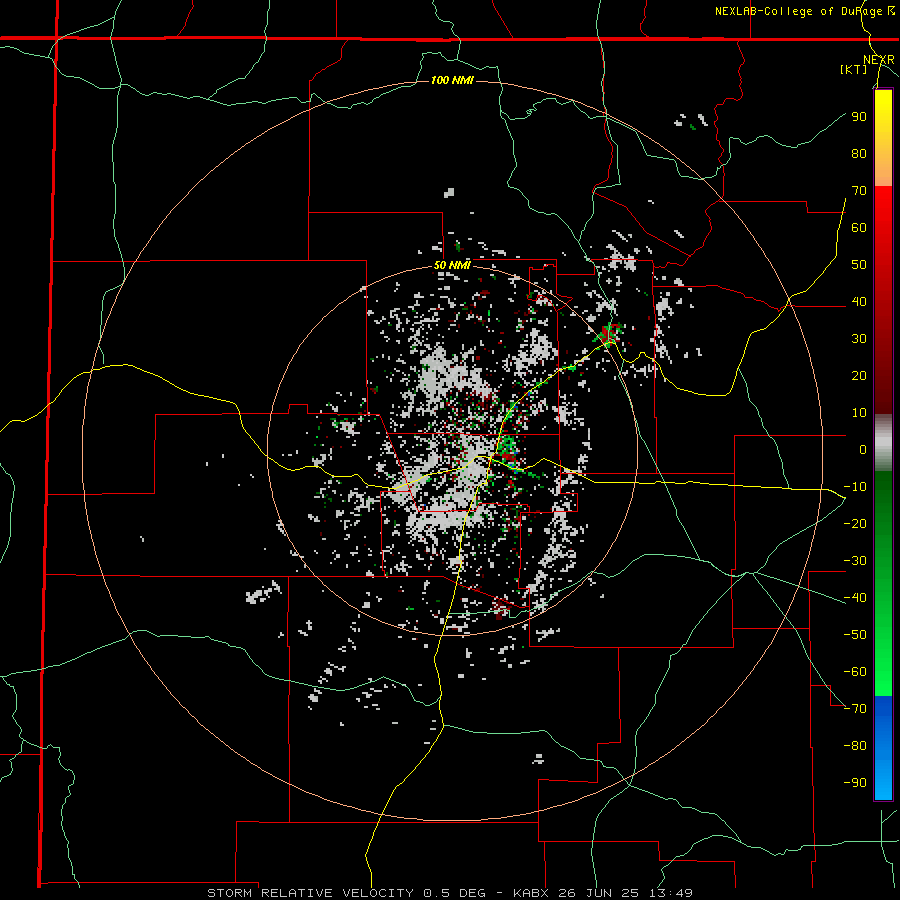Click the 70 value on the velocity scale

(x=859, y=191)
